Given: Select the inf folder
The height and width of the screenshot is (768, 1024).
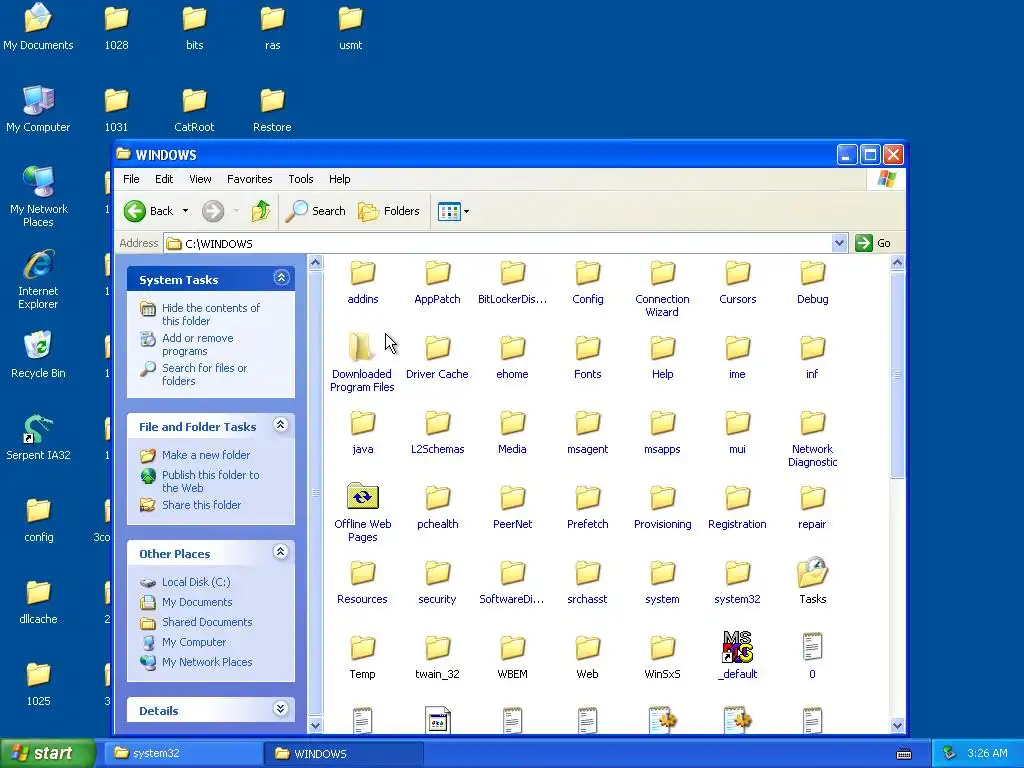Looking at the screenshot, I should pos(812,358).
